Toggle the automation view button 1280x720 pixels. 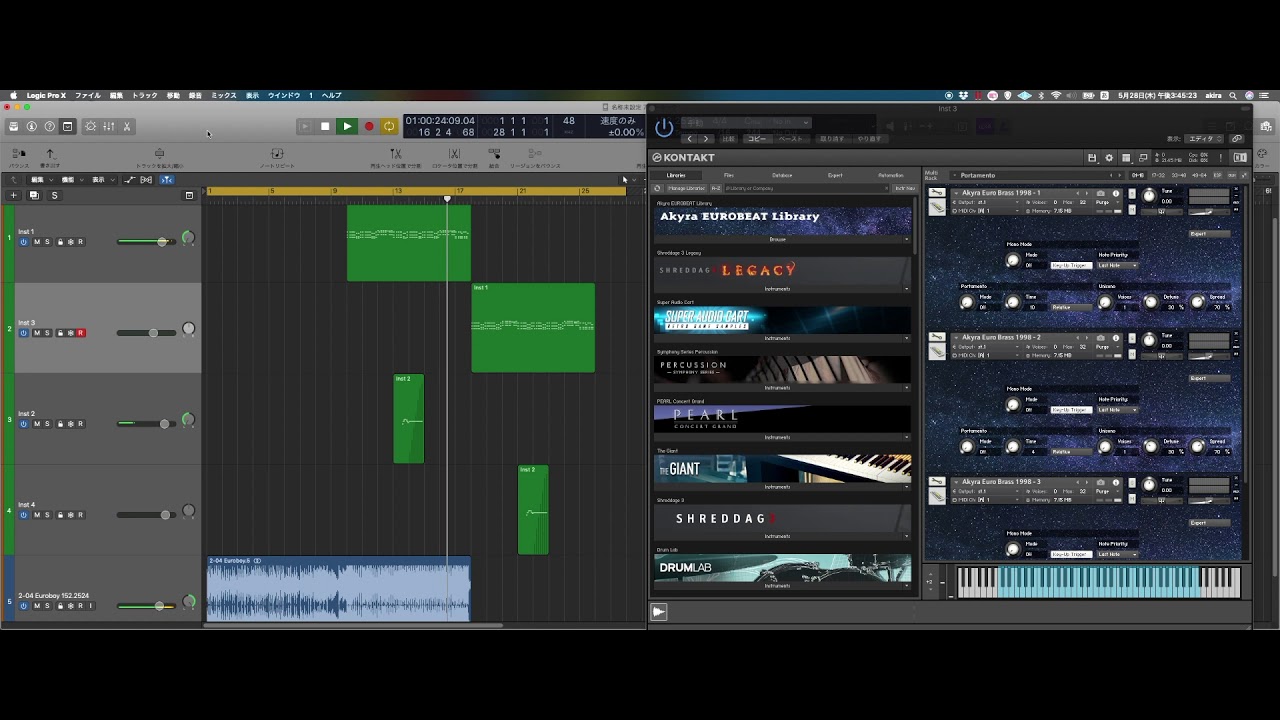(x=129, y=180)
